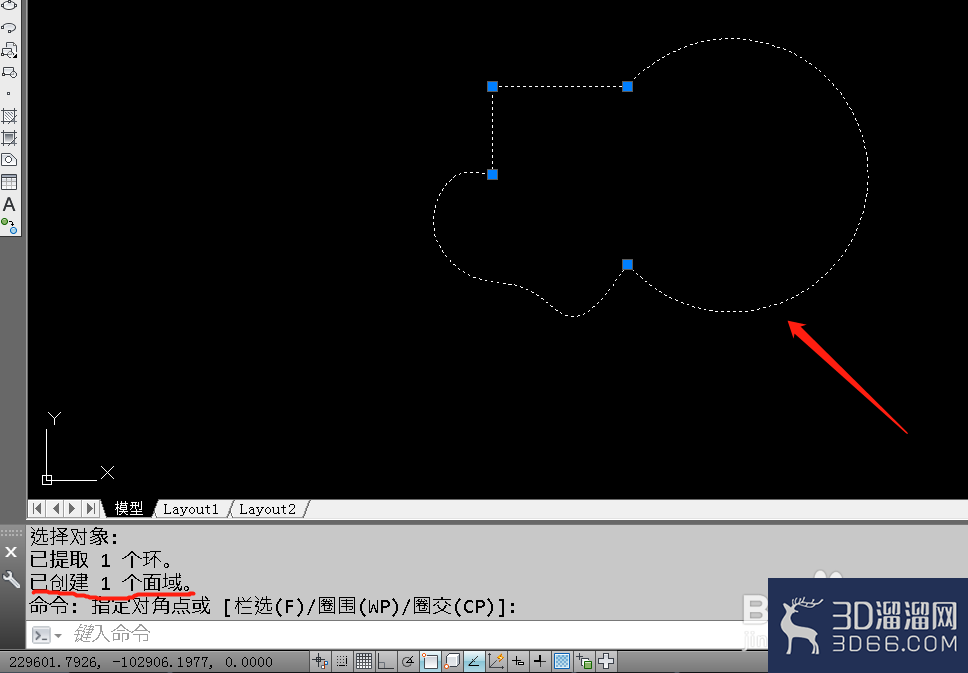Select the grip below the vertical line
968x673 pixels.
[x=492, y=175]
